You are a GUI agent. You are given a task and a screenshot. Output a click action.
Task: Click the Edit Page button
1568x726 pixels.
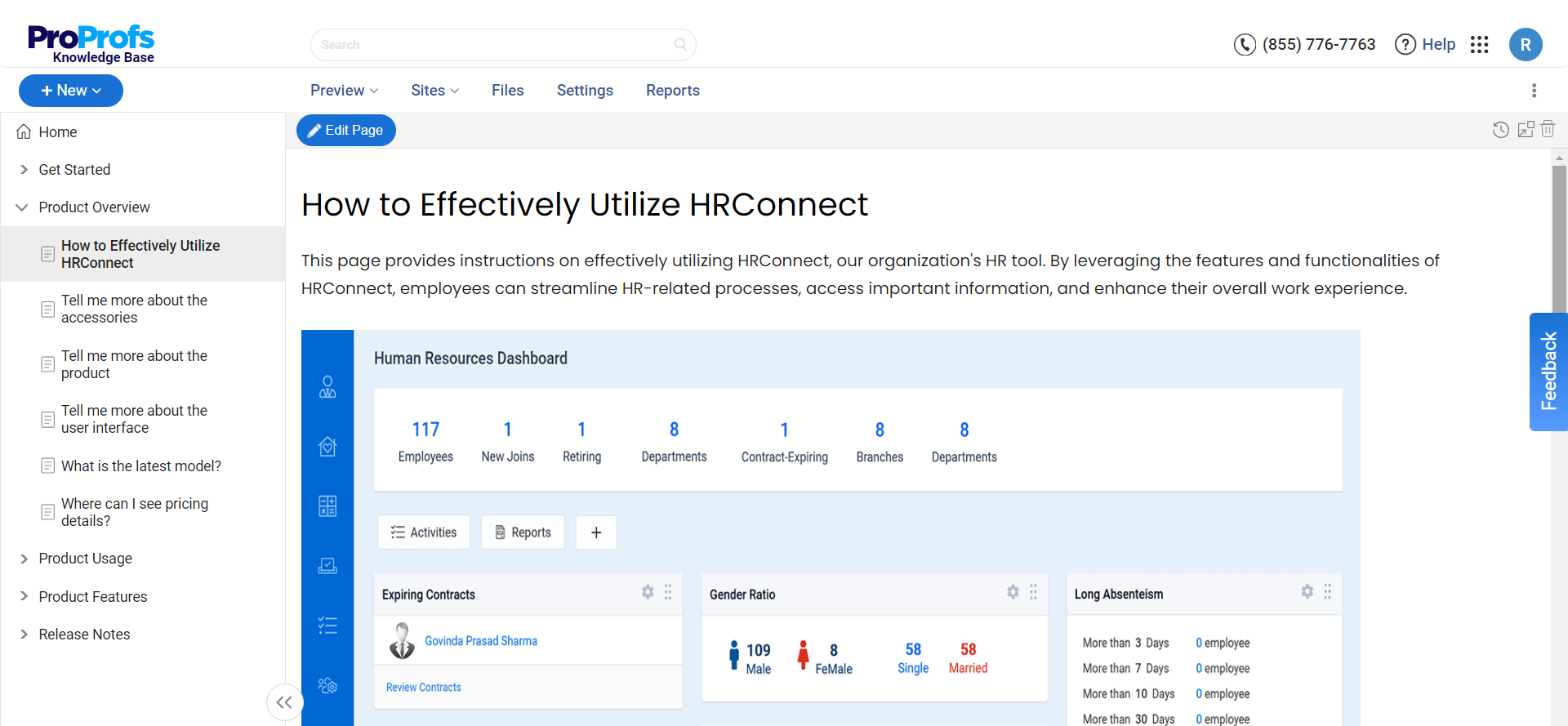(346, 131)
